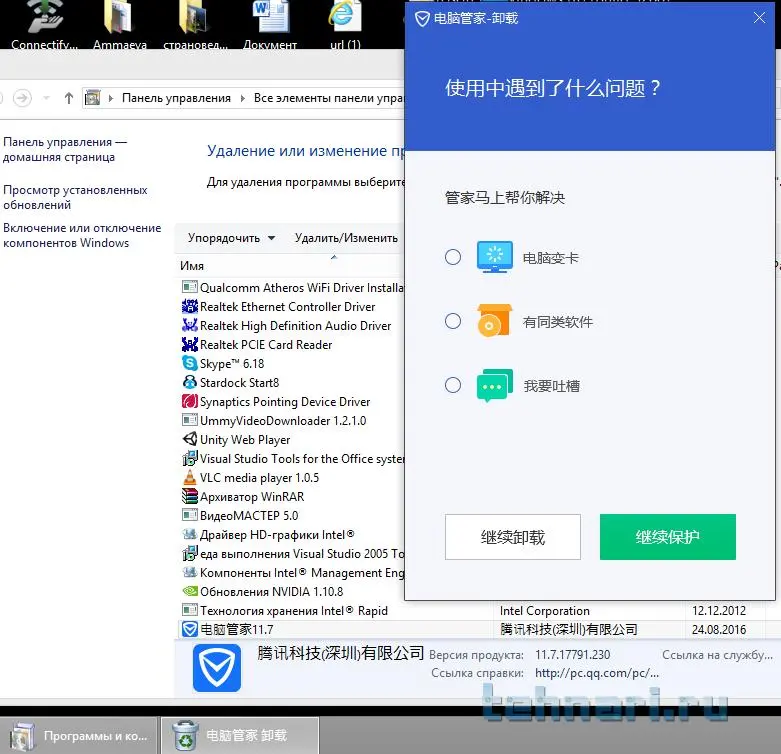Close the 电脑管家 uninstall dialog
Viewport: 781px width, 754px height.
click(759, 18)
